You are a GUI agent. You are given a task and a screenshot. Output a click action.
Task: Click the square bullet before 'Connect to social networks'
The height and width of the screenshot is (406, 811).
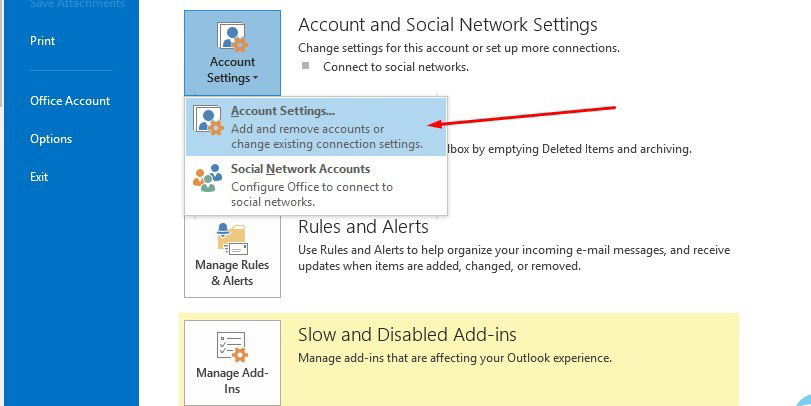click(x=305, y=67)
